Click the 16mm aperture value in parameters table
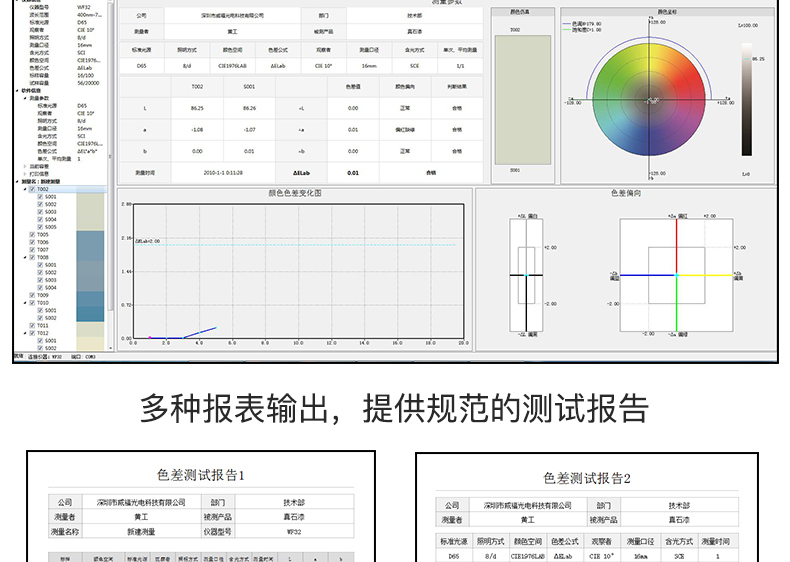 pyautogui.click(x=369, y=66)
